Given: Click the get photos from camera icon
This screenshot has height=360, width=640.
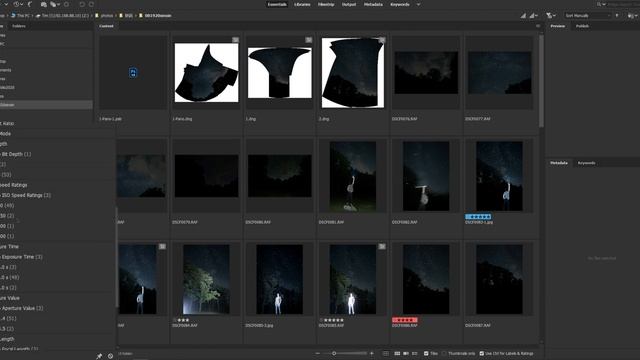Looking at the screenshot, I should [43, 4].
